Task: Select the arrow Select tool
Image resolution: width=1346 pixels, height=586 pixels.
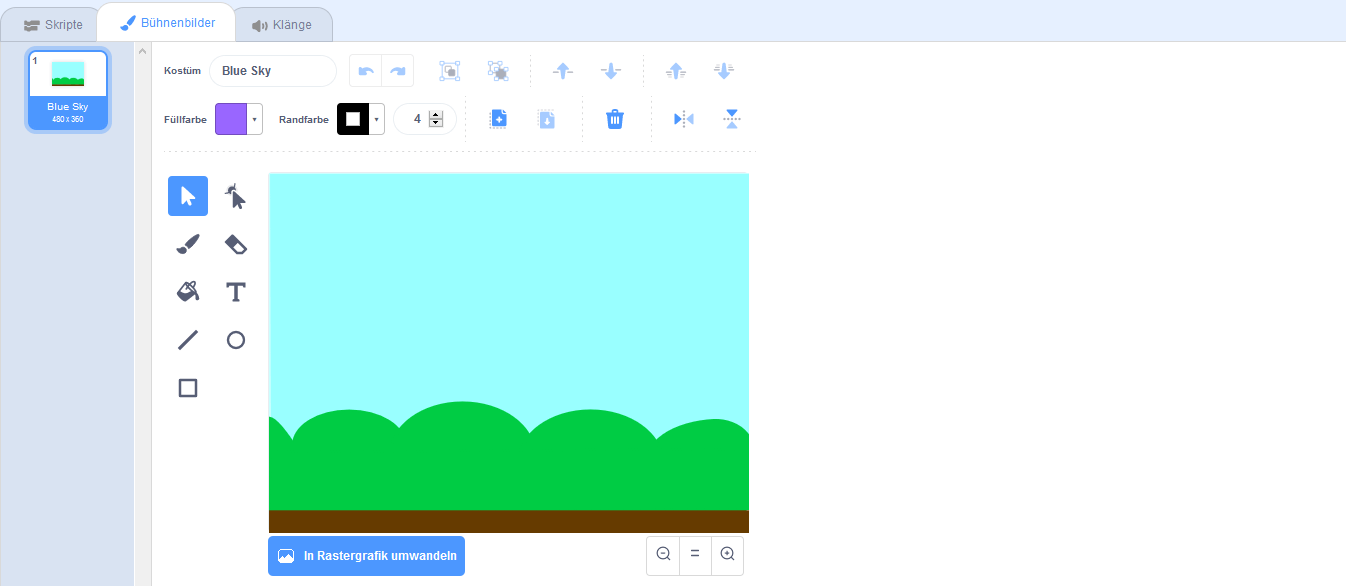Action: [188, 196]
